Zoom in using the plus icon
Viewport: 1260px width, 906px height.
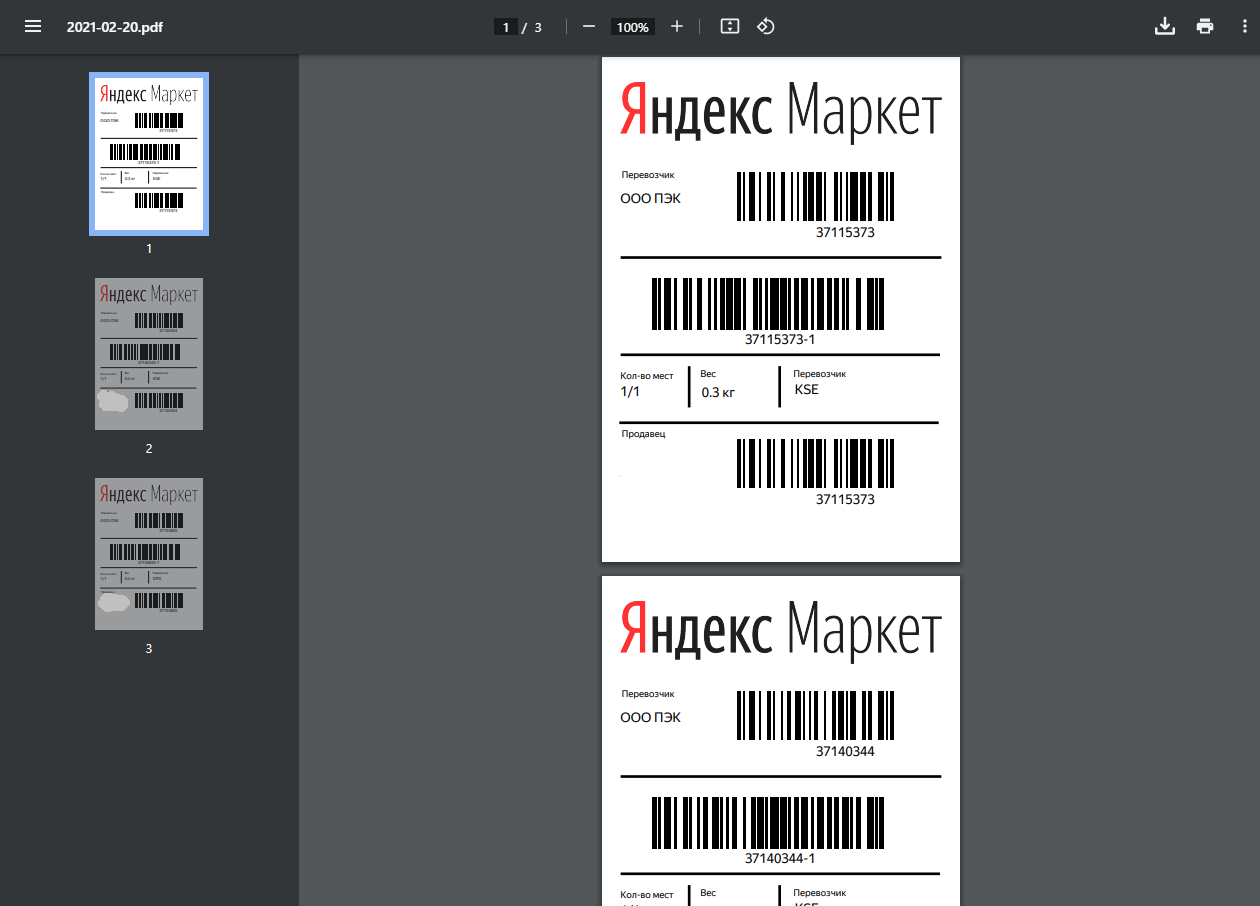[x=677, y=27]
